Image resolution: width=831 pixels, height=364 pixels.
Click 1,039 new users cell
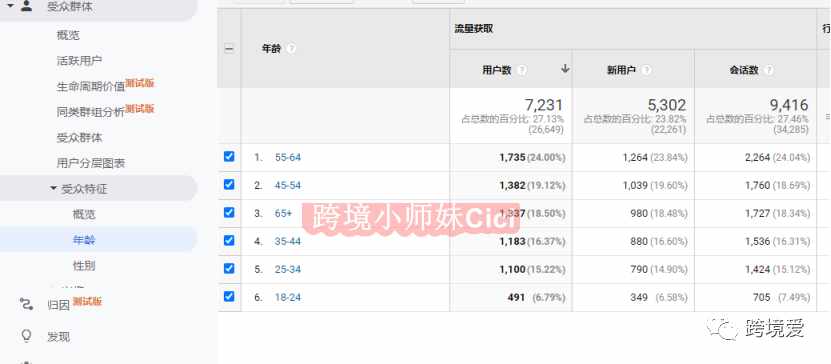(x=635, y=185)
